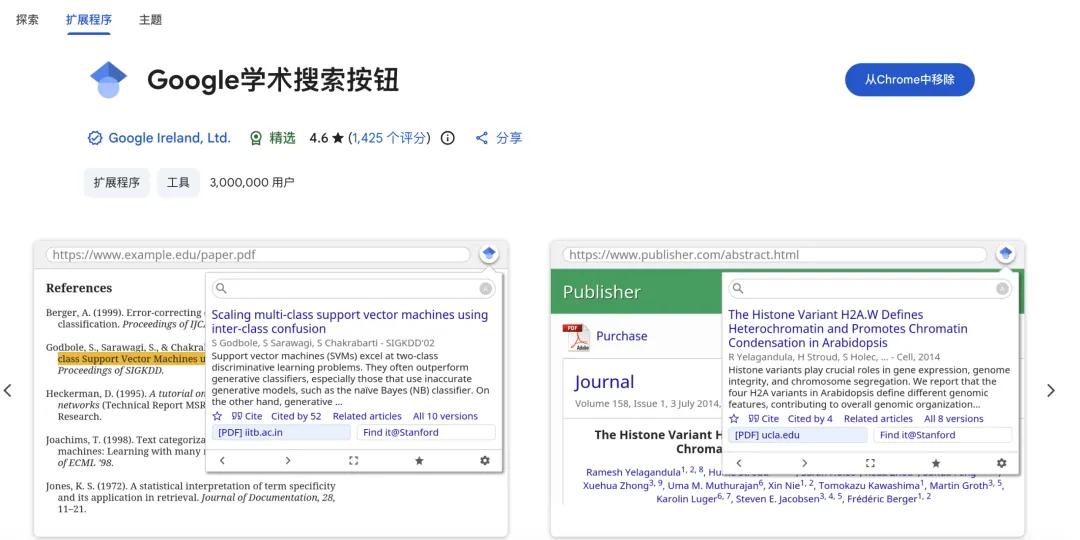Viewport: 1080px width, 540px height.
Task: Open 'Scaling multi-class support vector machines' title
Action: coord(349,322)
